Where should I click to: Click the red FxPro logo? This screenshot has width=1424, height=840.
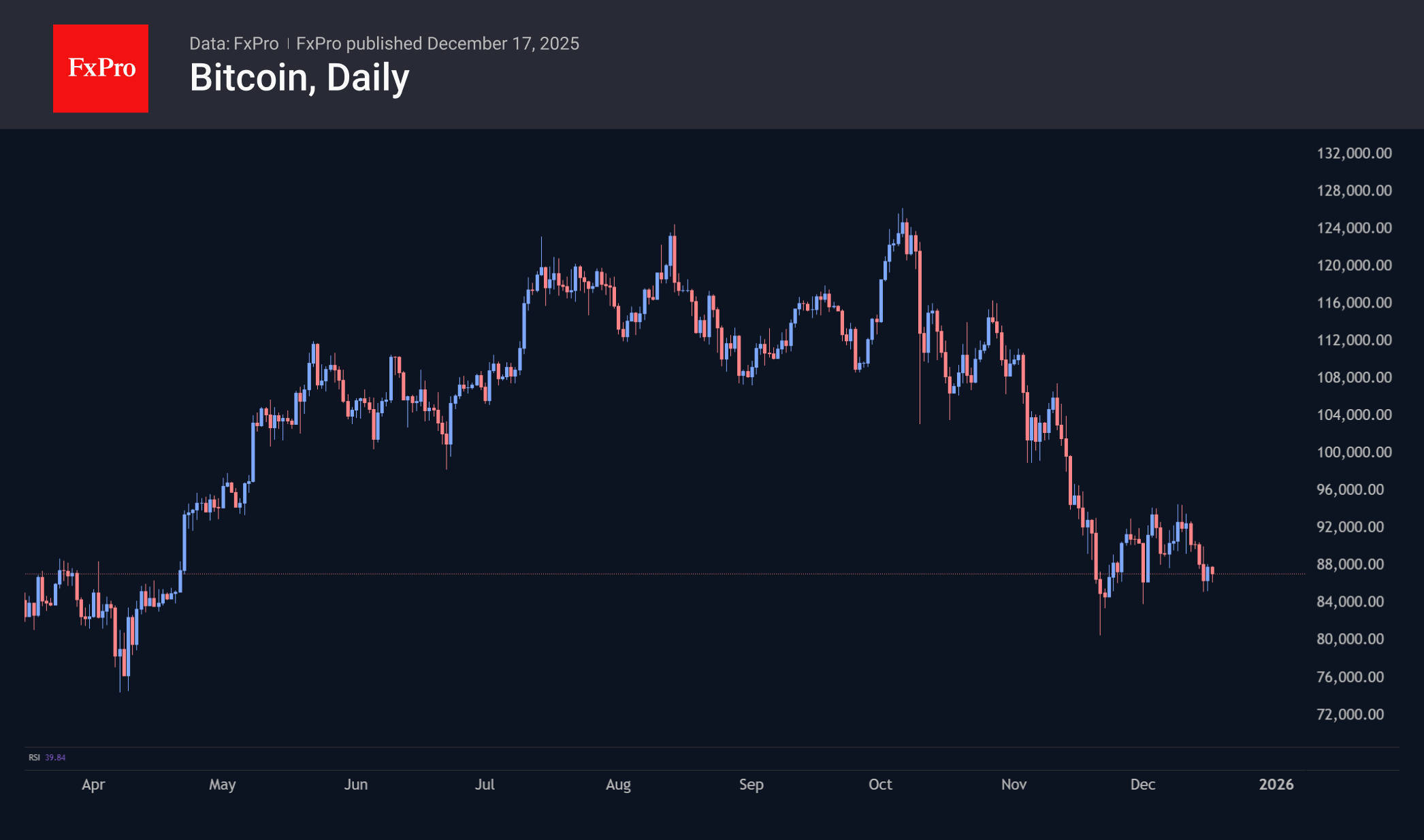101,68
